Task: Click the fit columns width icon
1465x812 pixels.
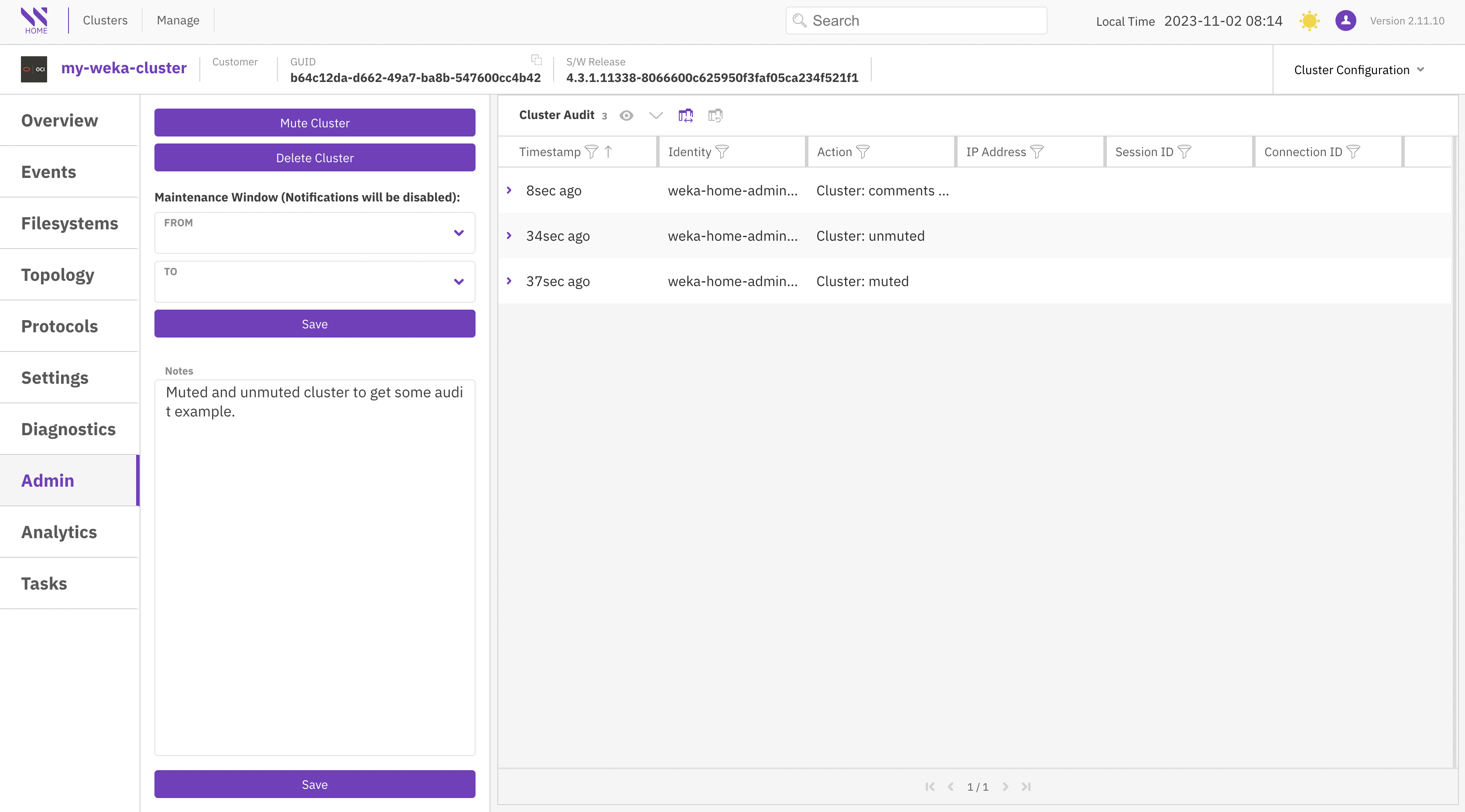Action: 685,116
